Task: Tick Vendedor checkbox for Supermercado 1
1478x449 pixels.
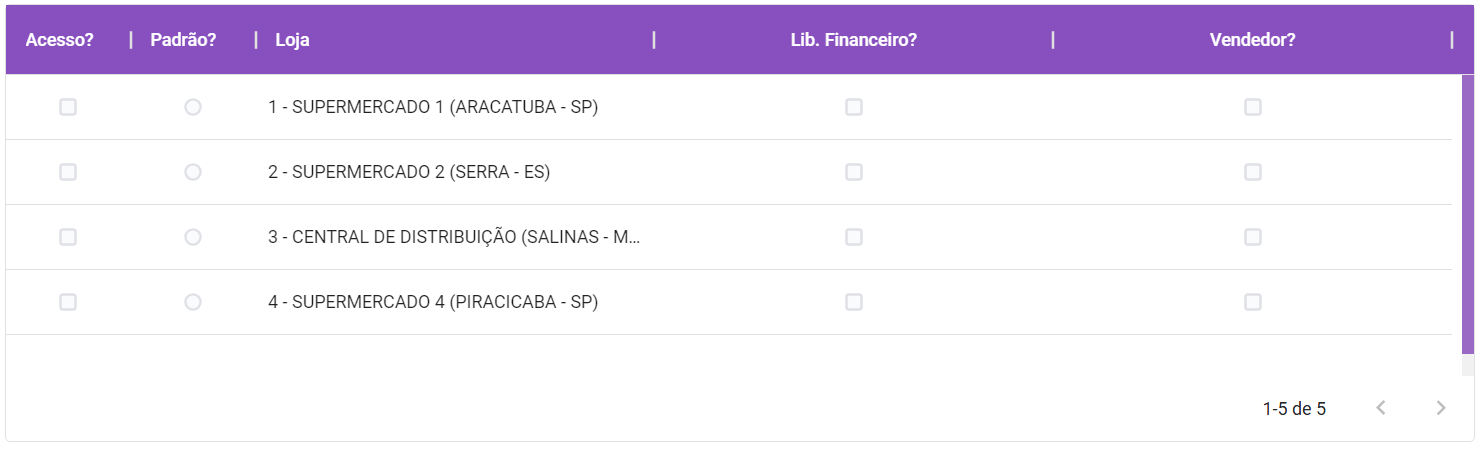Action: [x=1253, y=107]
